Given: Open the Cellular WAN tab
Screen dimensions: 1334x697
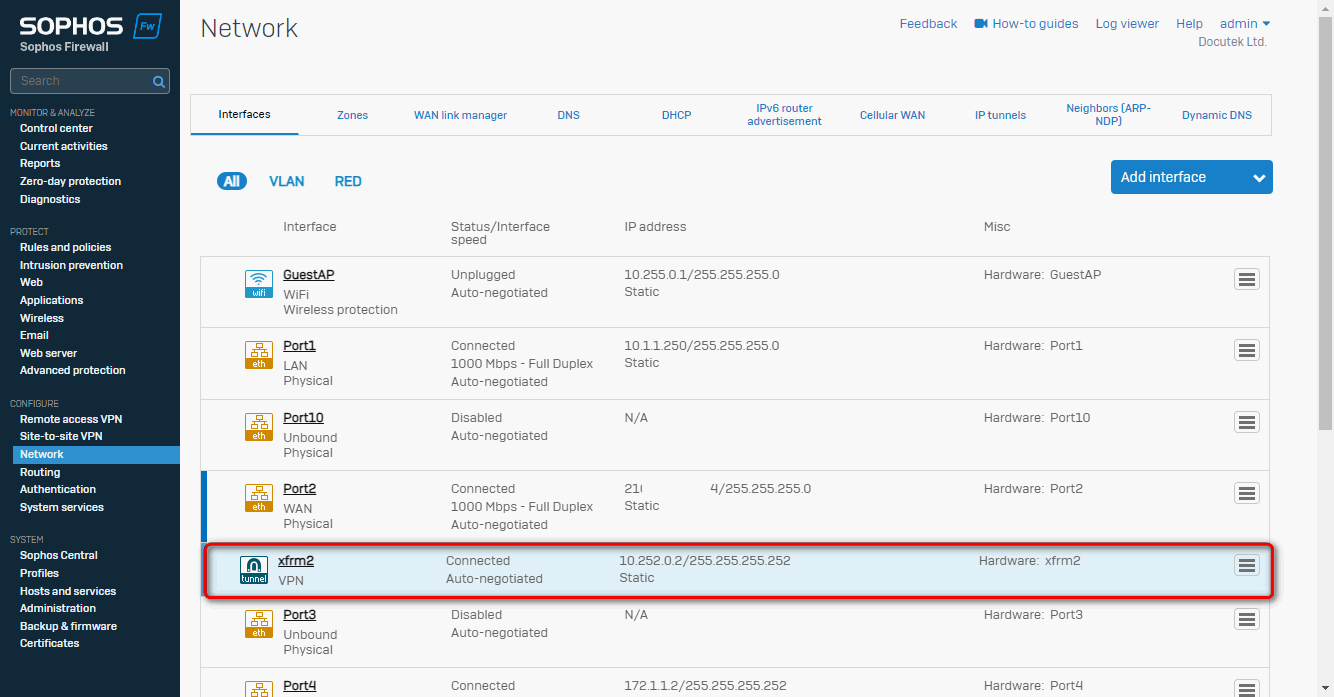Looking at the screenshot, I should (892, 115).
